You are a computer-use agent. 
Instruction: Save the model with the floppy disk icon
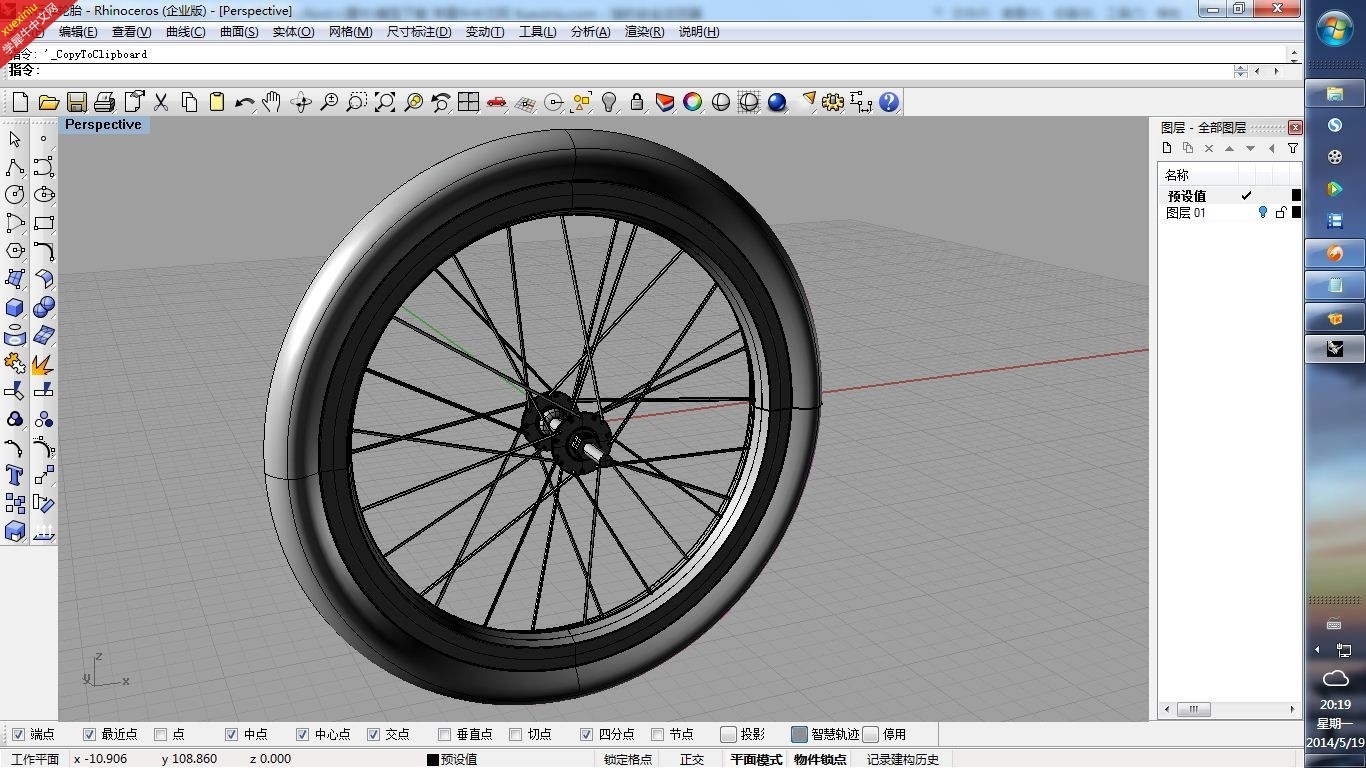76,102
